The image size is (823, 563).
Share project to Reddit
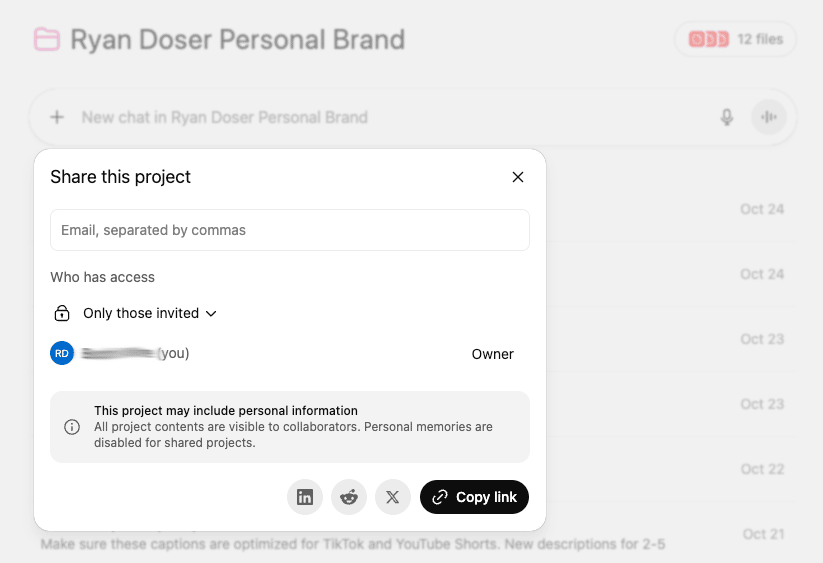point(349,497)
